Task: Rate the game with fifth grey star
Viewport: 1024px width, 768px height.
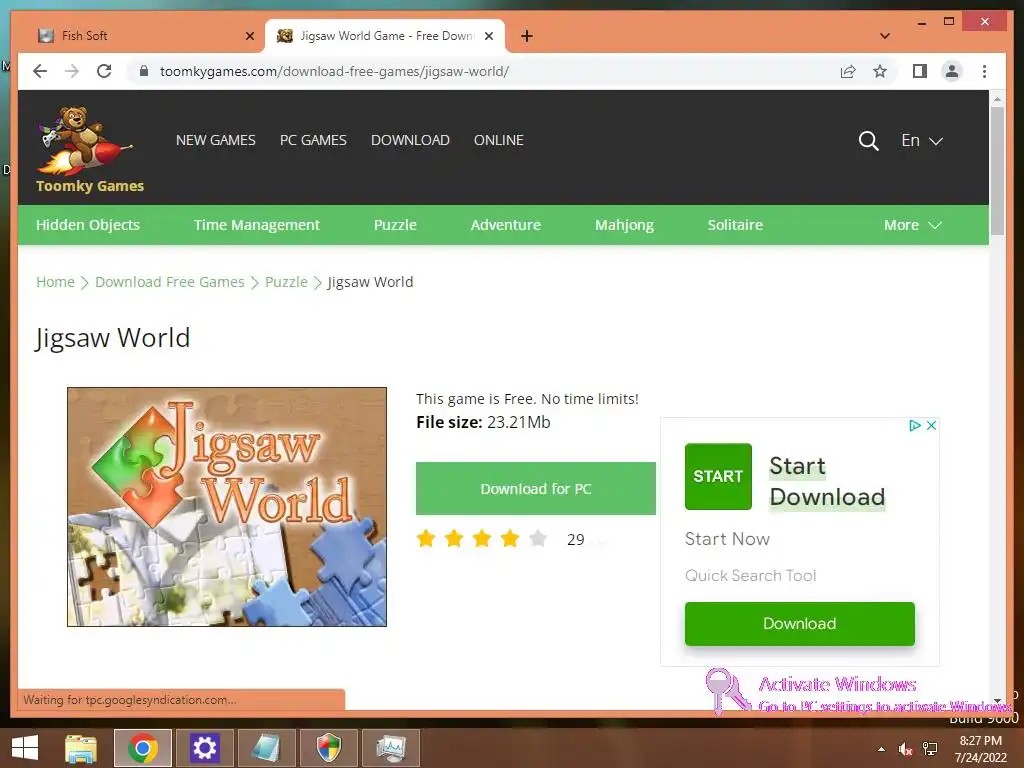Action: (538, 539)
